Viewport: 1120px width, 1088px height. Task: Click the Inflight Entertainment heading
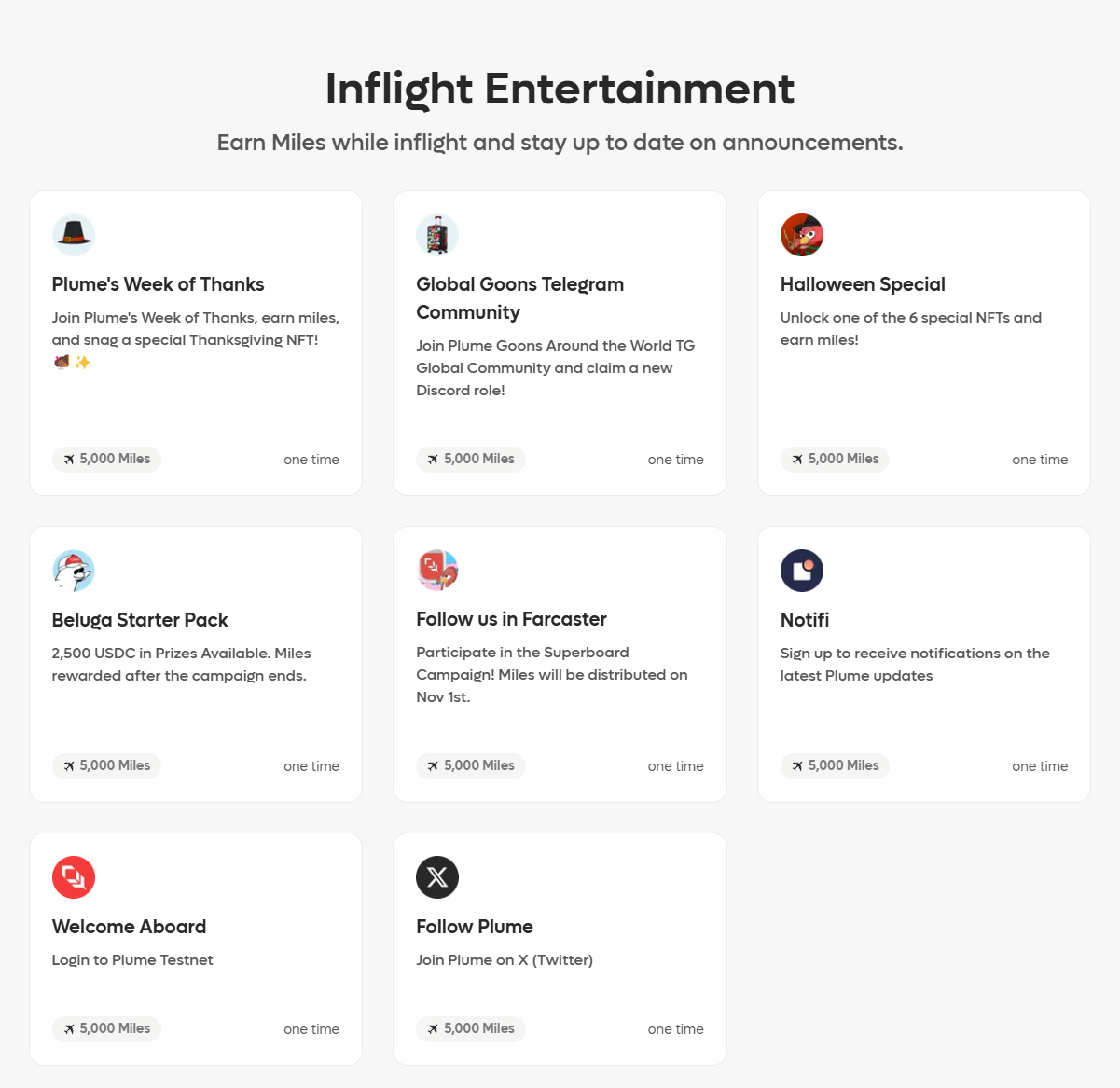[x=560, y=90]
